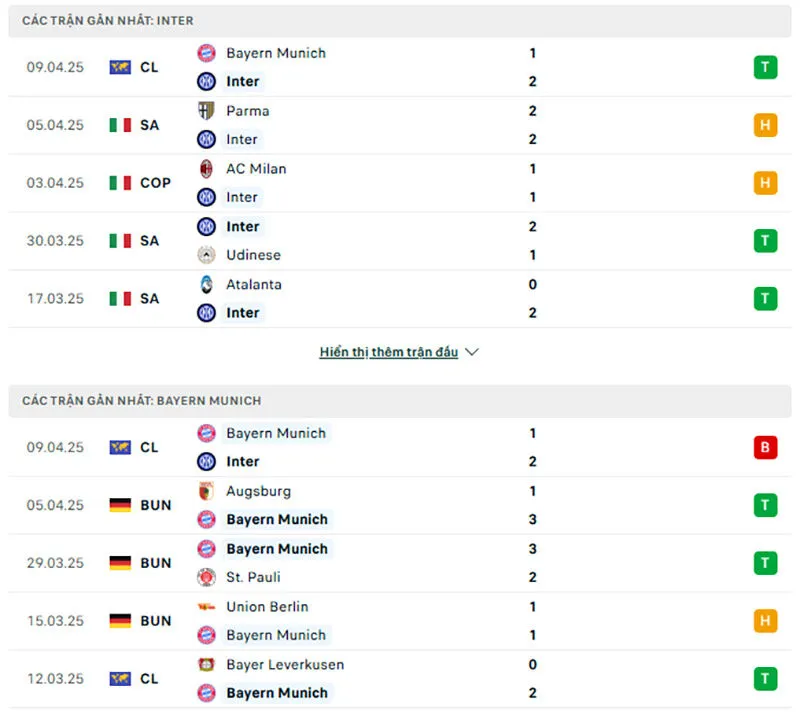Open "Hiển thị thêm trận đấu" link
The image size is (800, 719).
click(x=388, y=352)
